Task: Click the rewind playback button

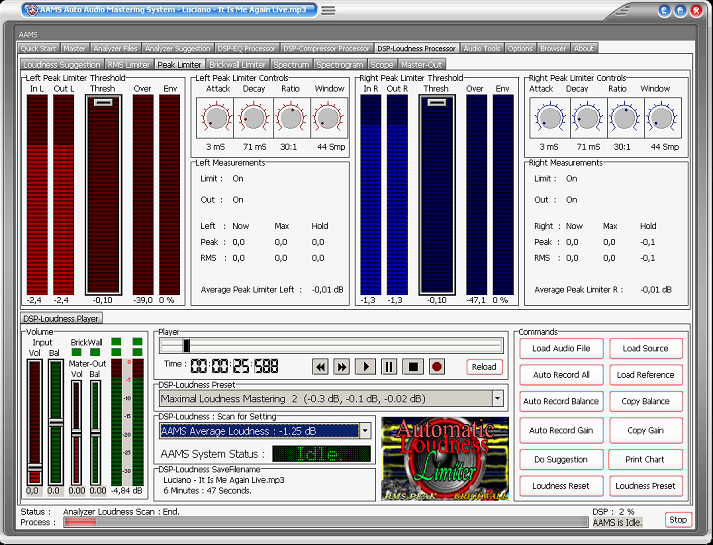Action: click(x=321, y=366)
